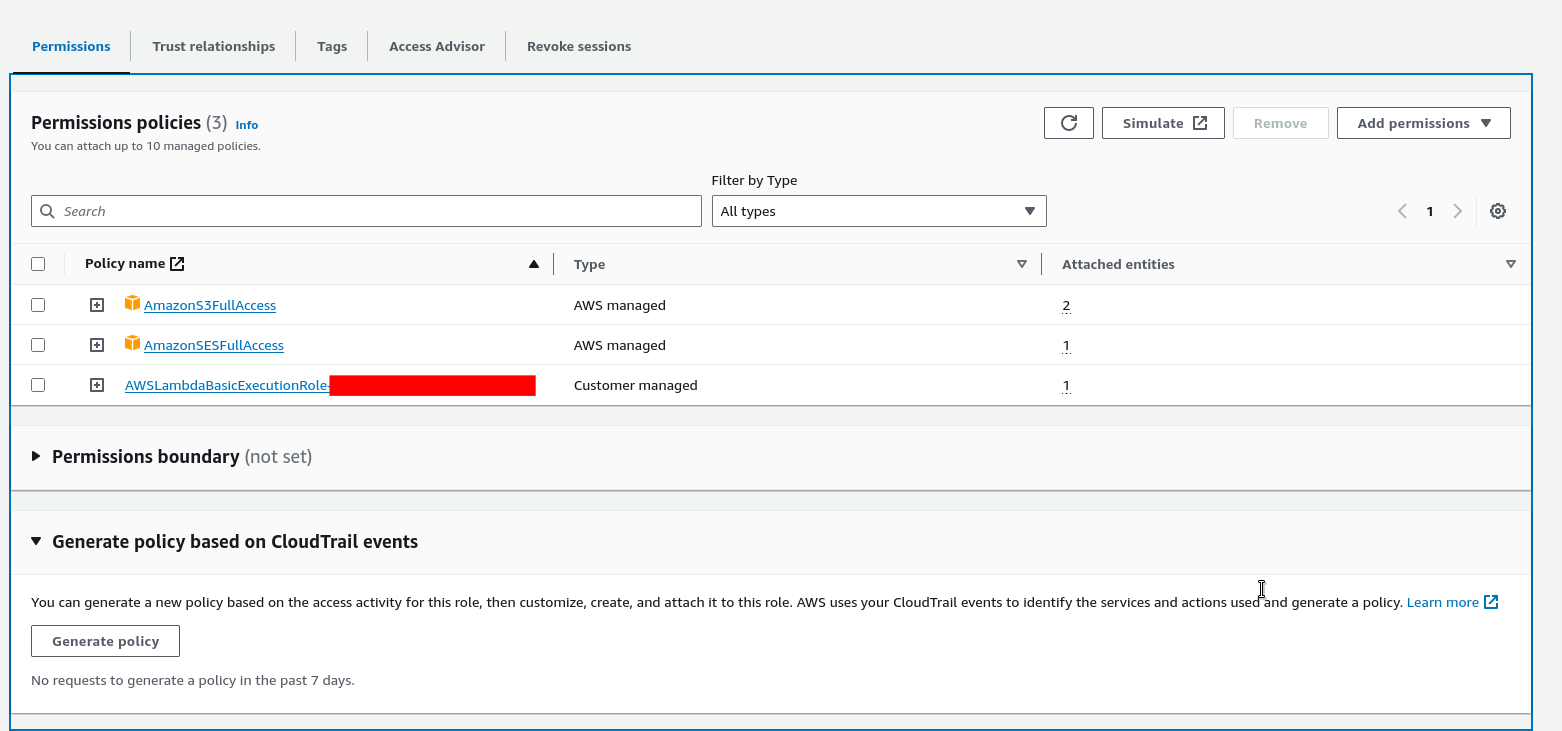1562x731 pixels.
Task: Select all policies checkbox in header
Action: click(38, 264)
